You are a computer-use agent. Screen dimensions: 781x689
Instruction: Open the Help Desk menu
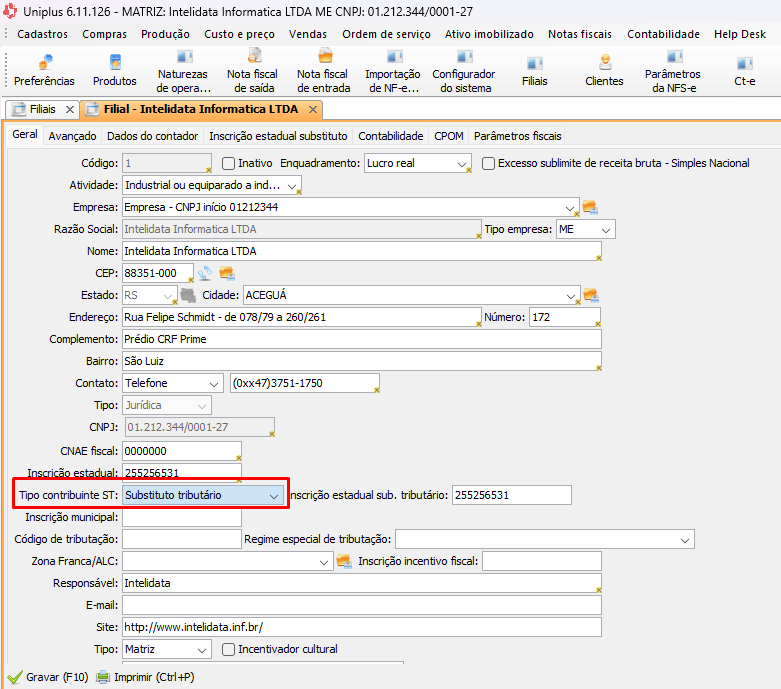pos(740,34)
